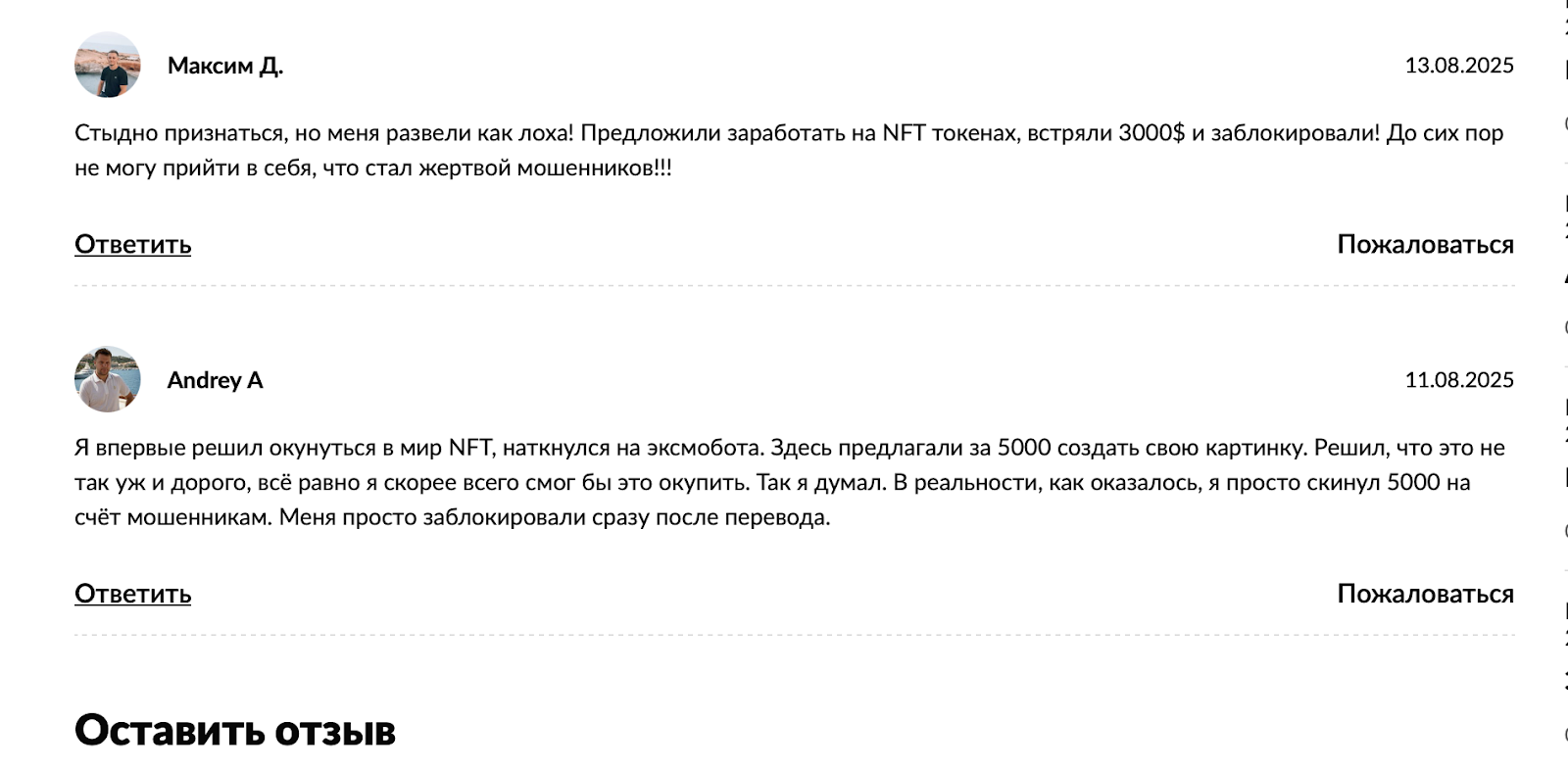
Task: Click Максим Д.'s profile avatar
Action: 108,65
